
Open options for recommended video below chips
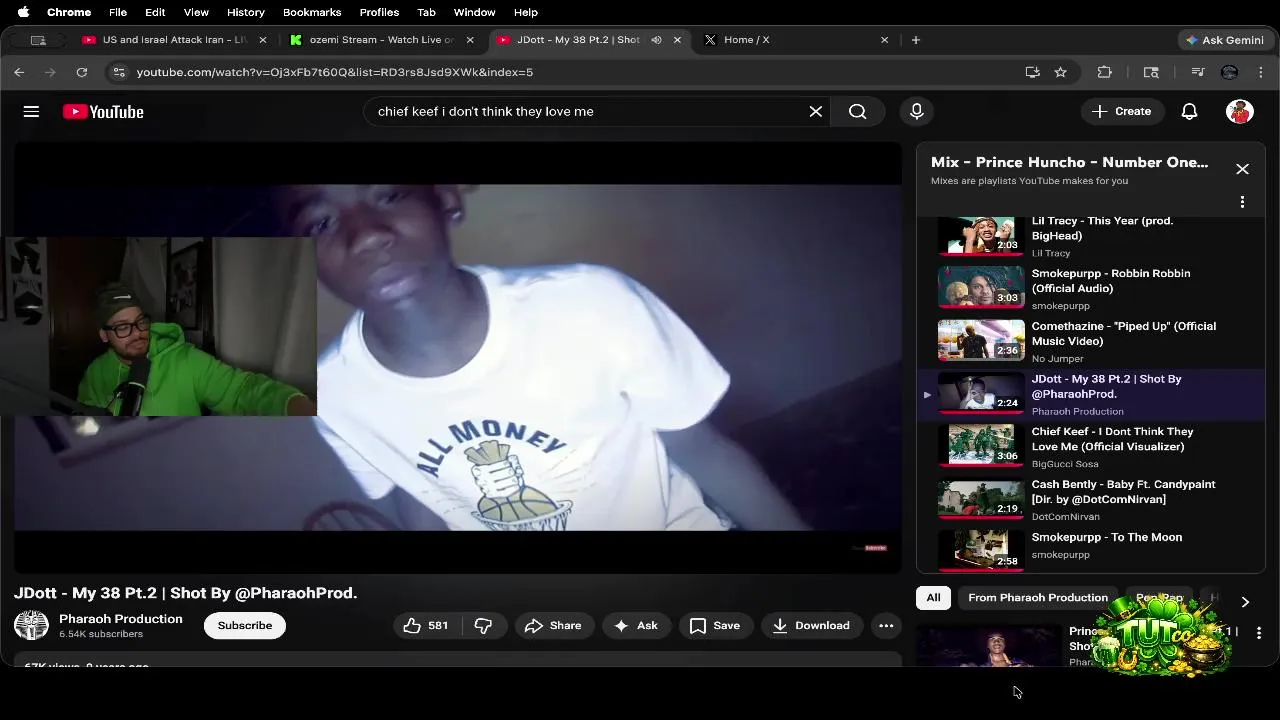click(1259, 633)
